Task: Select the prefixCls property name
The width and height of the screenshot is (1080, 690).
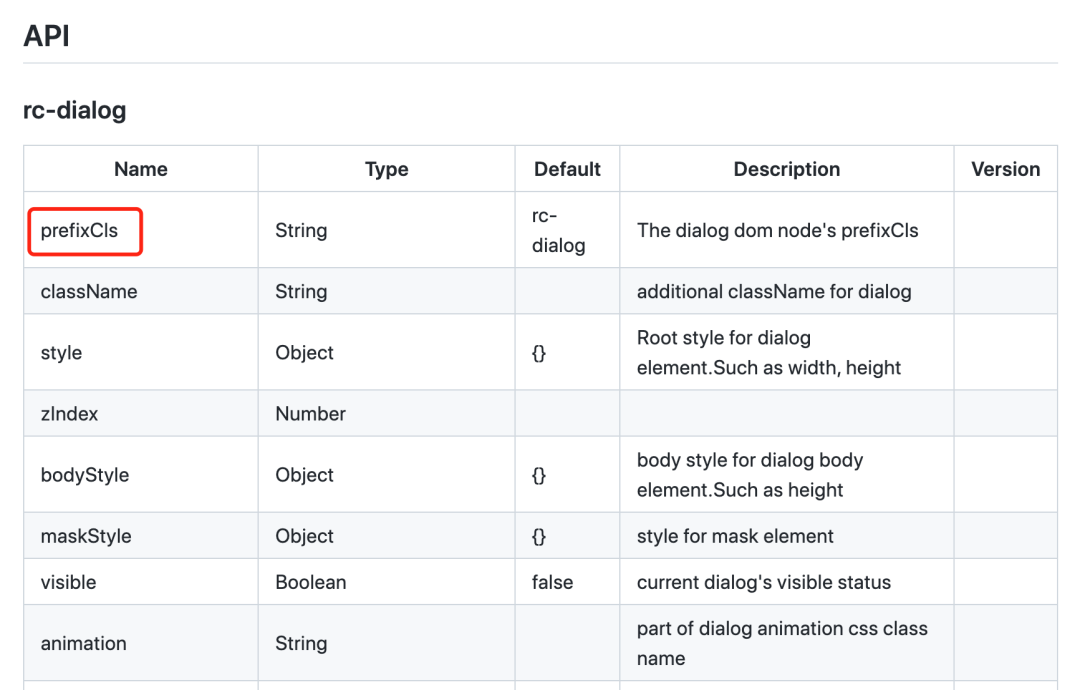Action: [x=79, y=230]
